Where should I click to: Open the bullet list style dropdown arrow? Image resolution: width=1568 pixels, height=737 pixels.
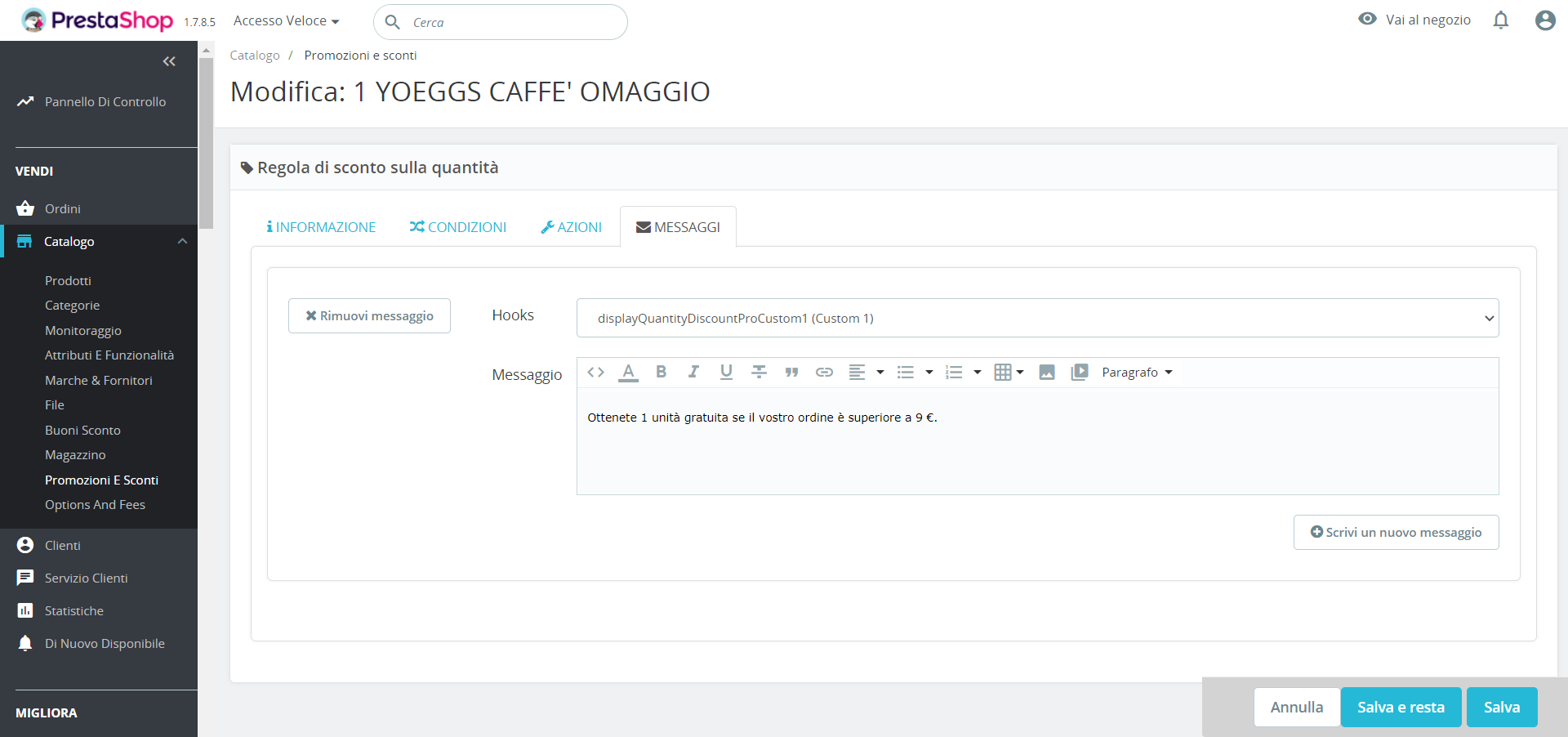click(x=929, y=373)
